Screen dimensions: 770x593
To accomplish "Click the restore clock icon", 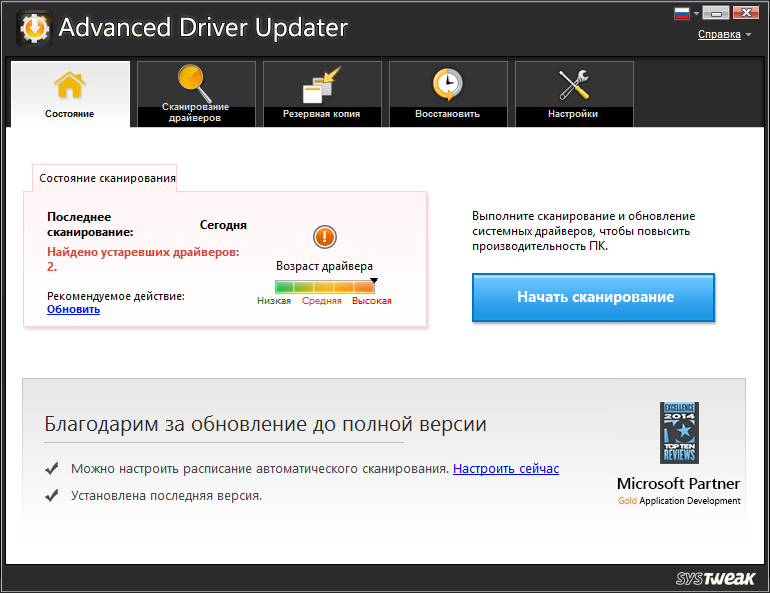I will [x=447, y=84].
